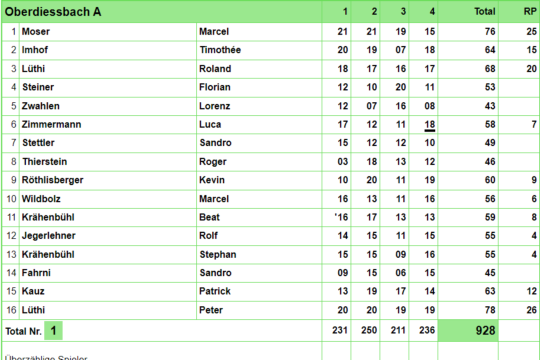Screen dimensions: 540x360
Task: Select the first name Patrick
Action: click(215, 291)
